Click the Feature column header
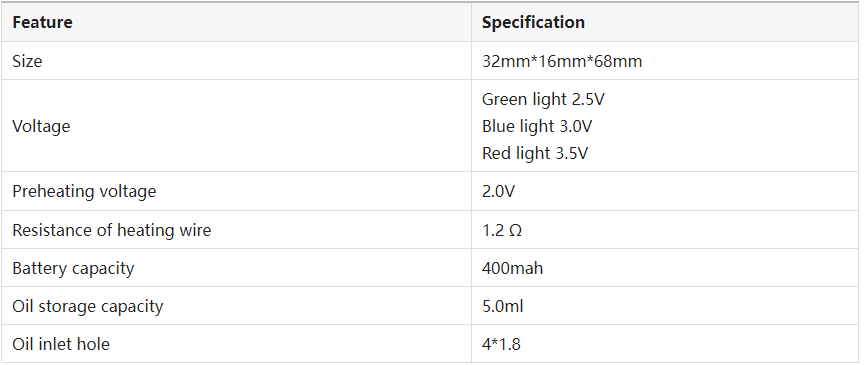This screenshot has height=365, width=864. point(42,23)
